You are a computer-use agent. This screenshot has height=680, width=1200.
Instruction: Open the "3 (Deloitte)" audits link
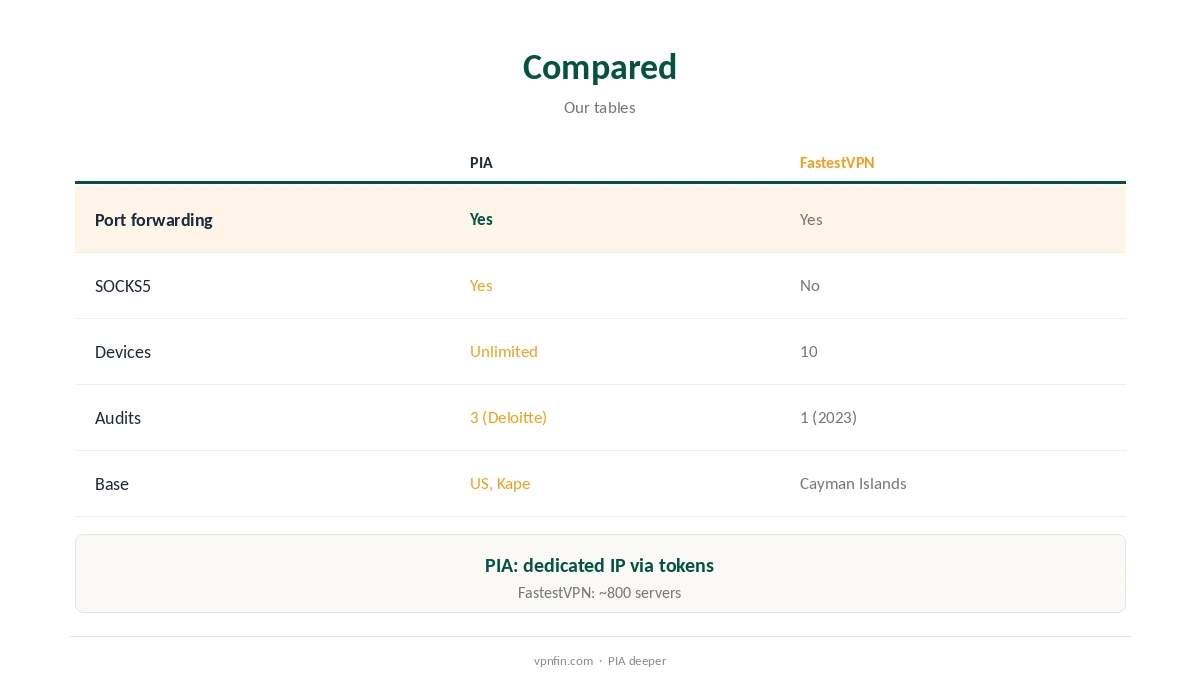pyautogui.click(x=508, y=417)
